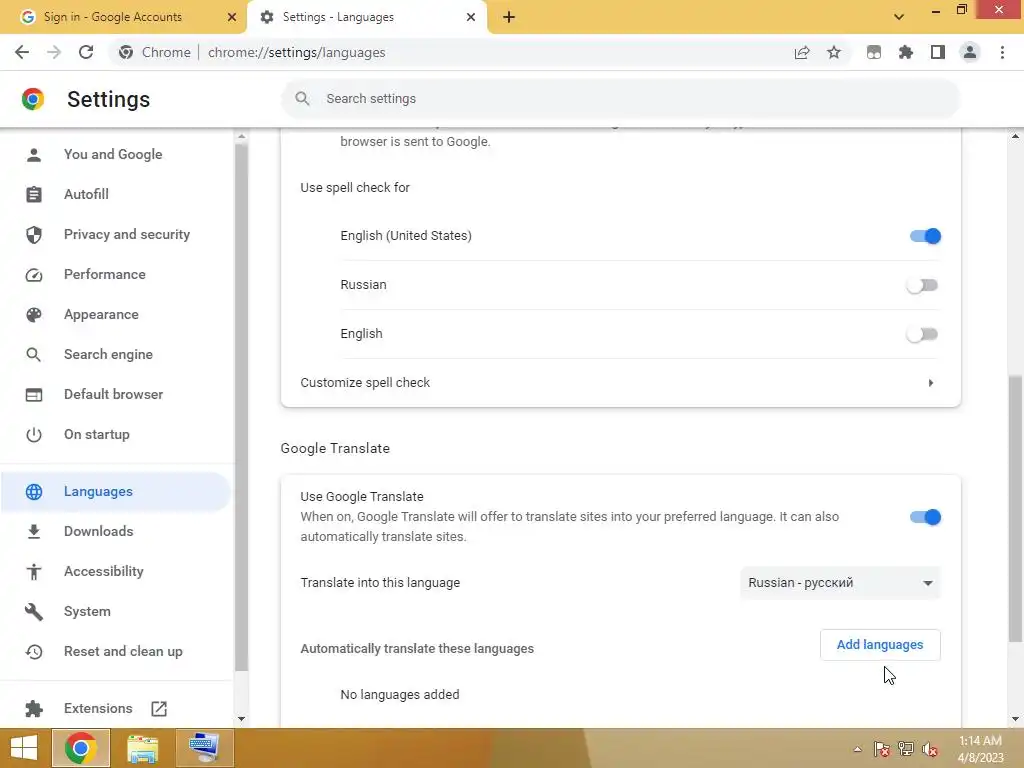Click the Reset and clean up clock icon

(34, 652)
